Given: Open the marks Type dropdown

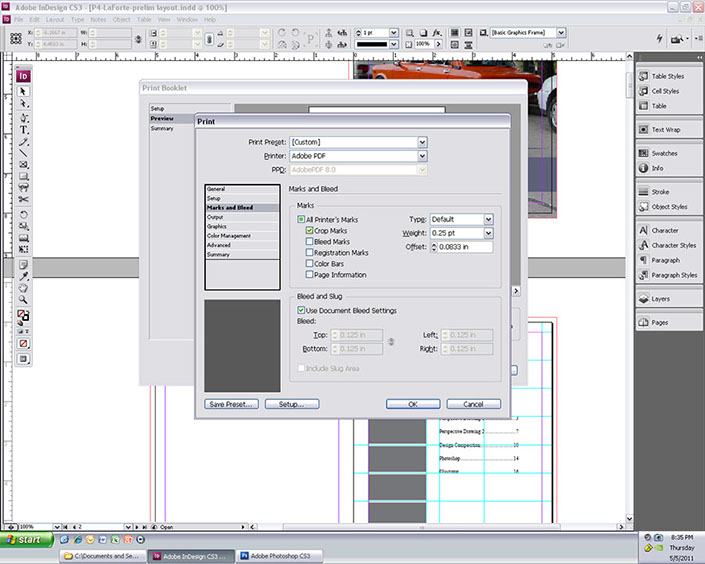Looking at the screenshot, I should [x=488, y=219].
